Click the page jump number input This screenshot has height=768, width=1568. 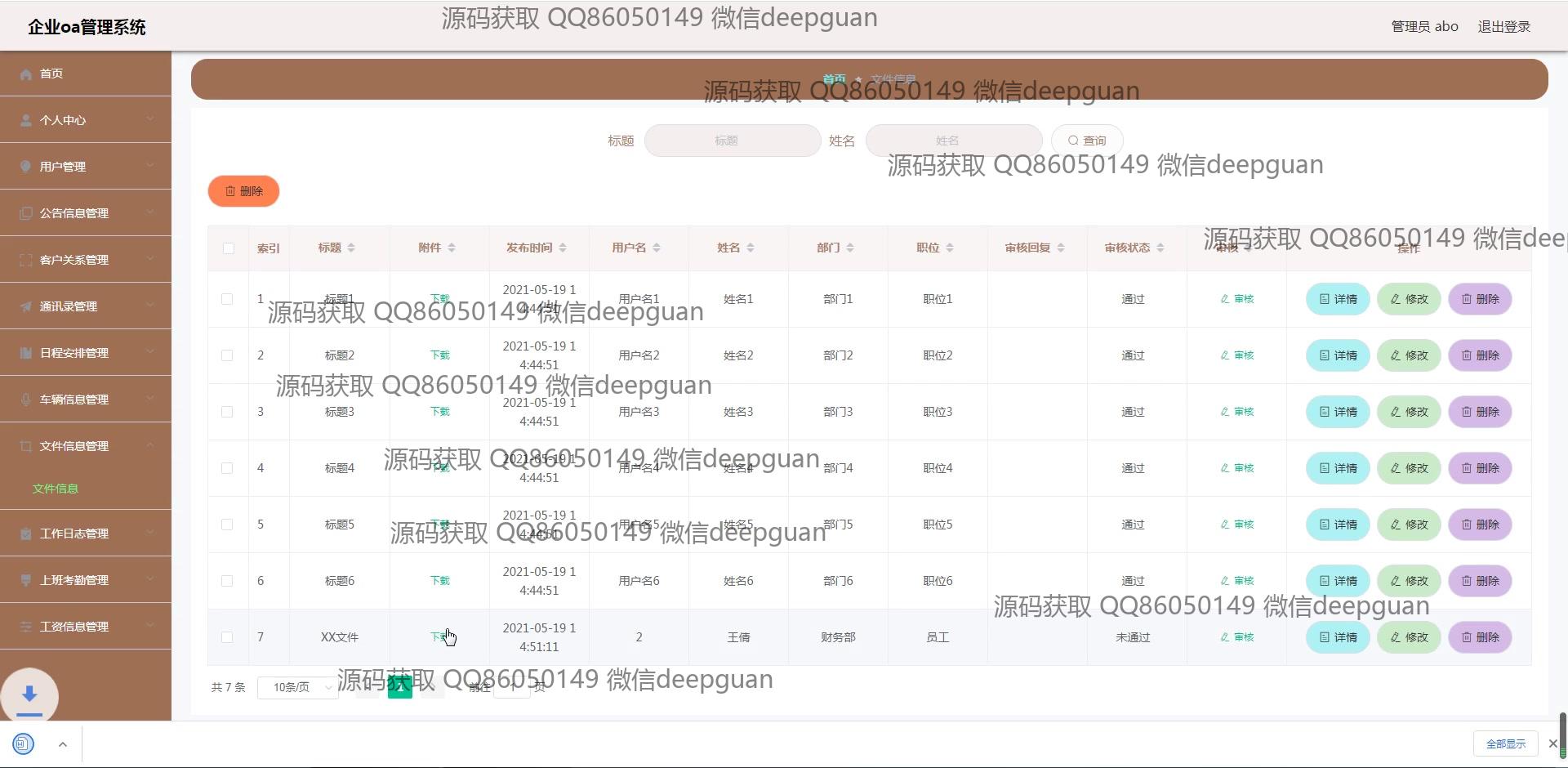pyautogui.click(x=513, y=687)
